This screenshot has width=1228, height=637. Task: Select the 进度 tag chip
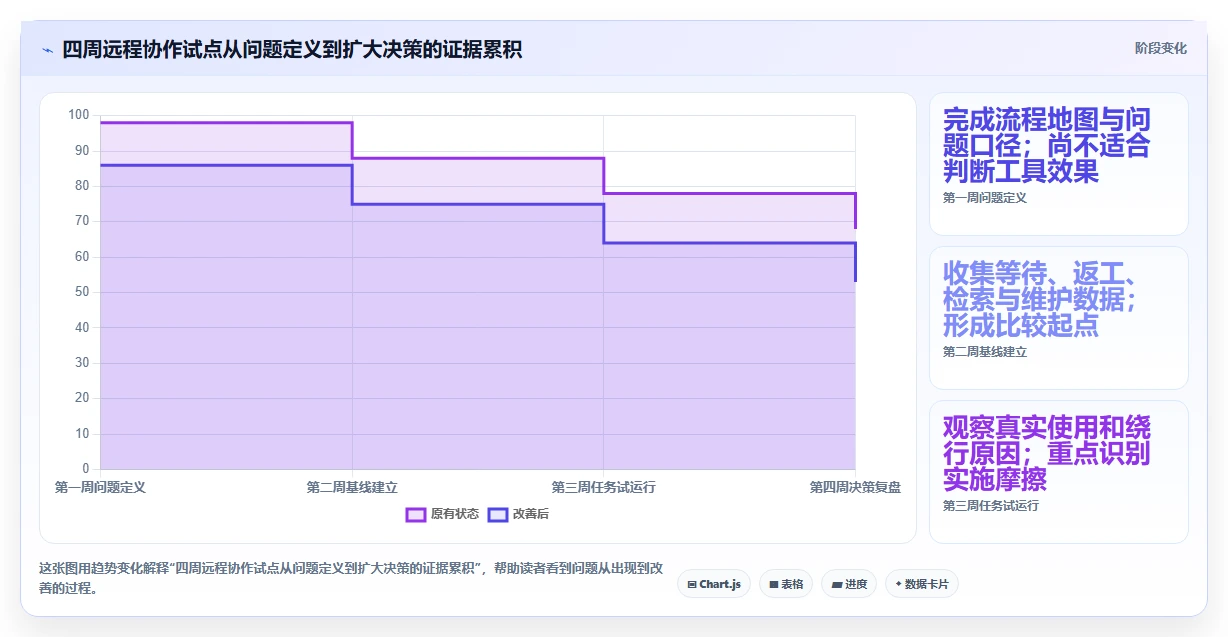click(849, 584)
